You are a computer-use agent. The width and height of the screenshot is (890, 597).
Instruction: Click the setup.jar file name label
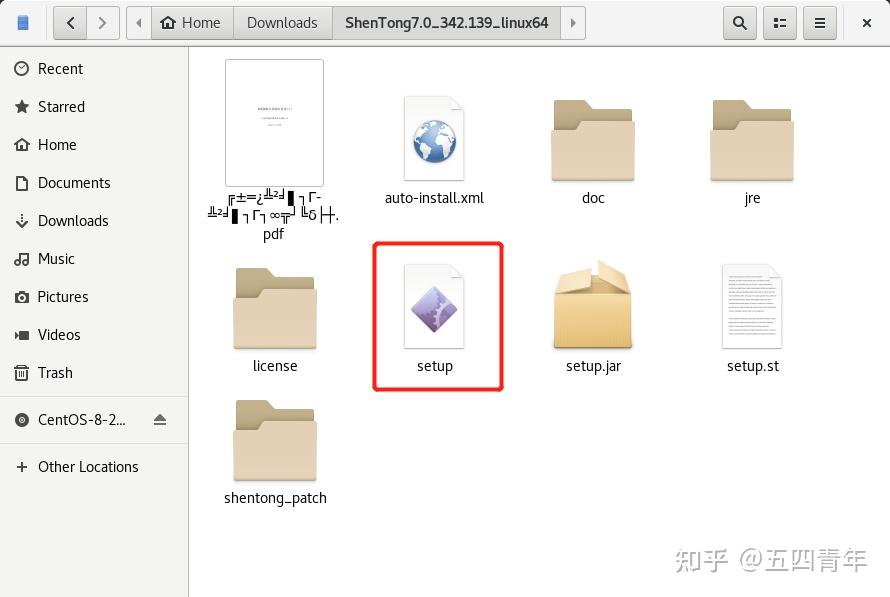pos(593,366)
